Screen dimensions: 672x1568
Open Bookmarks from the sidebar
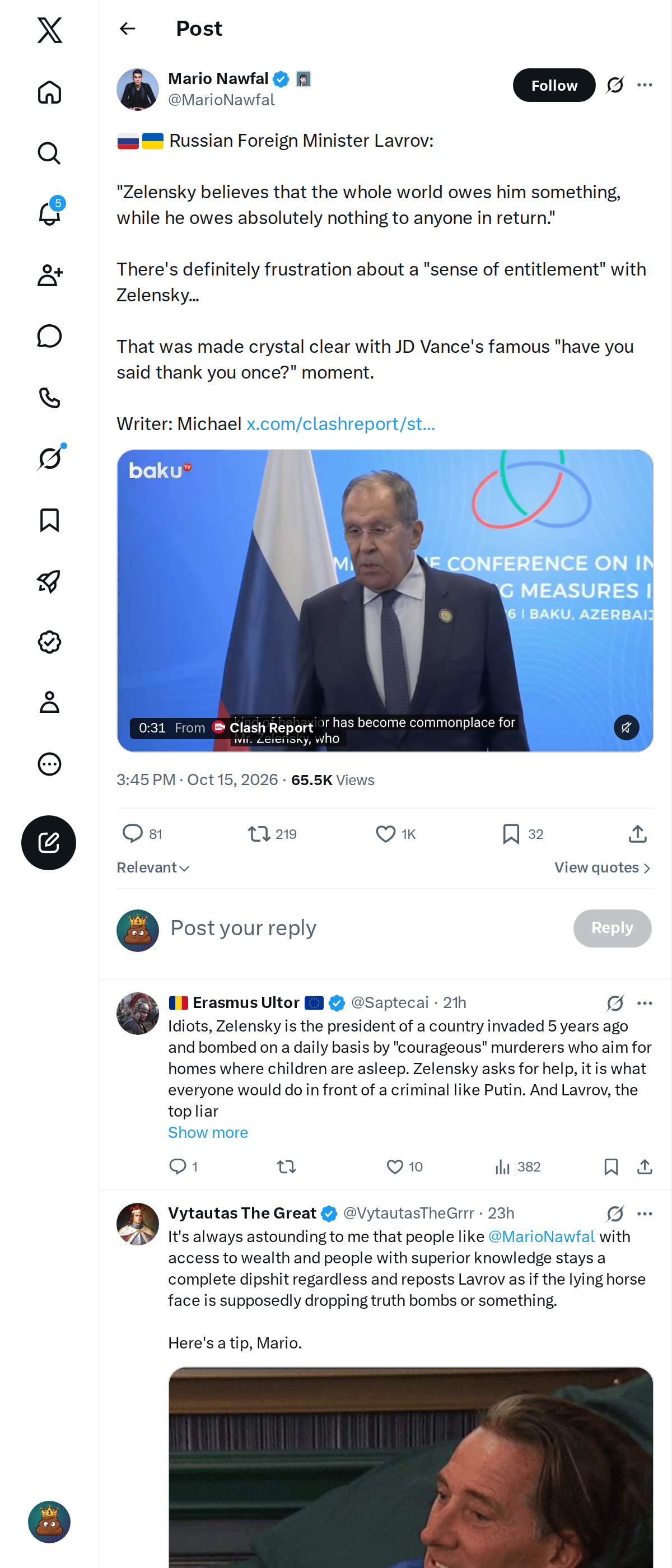(49, 520)
